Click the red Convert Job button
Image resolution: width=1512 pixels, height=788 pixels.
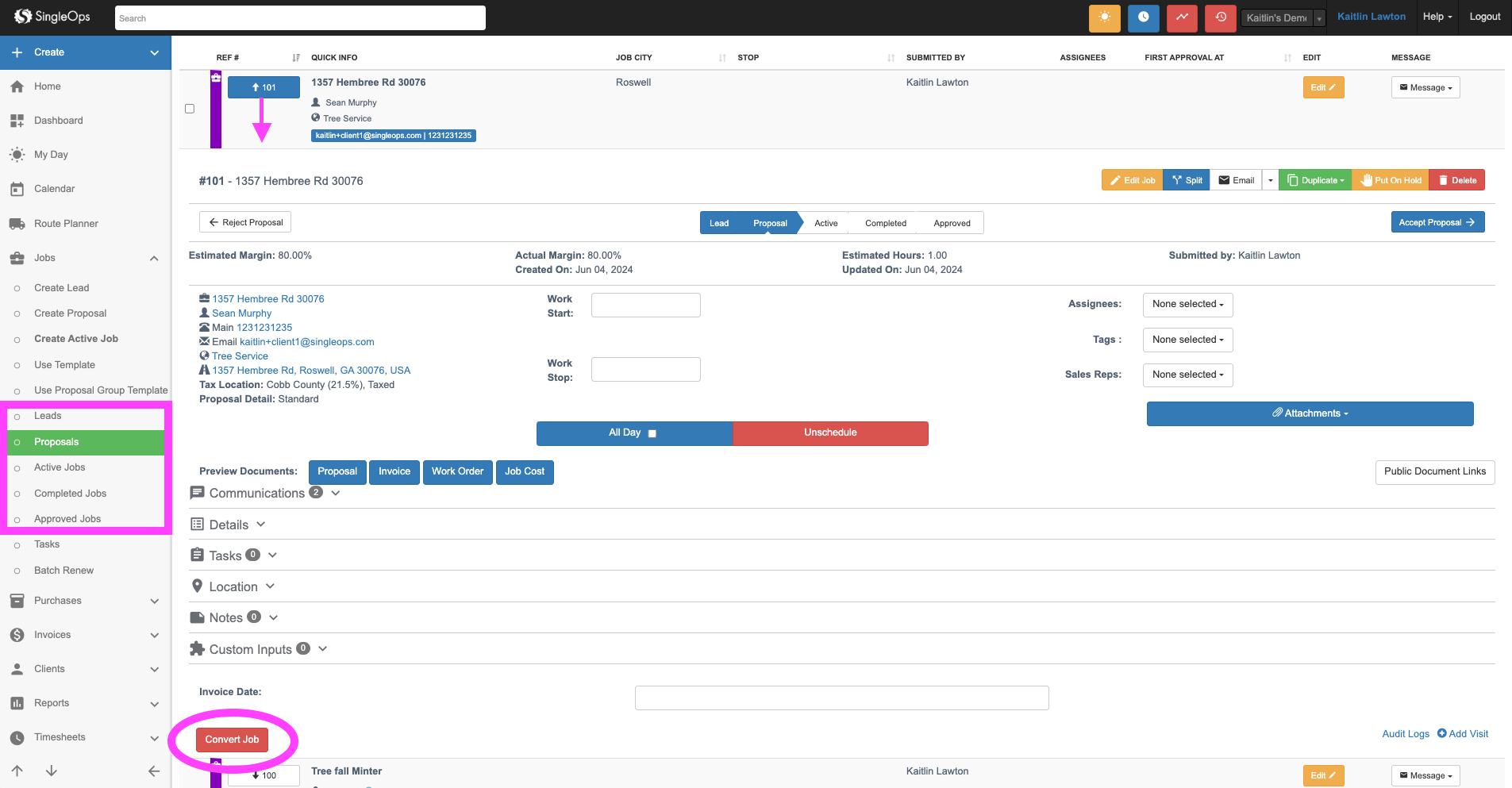tap(232, 740)
